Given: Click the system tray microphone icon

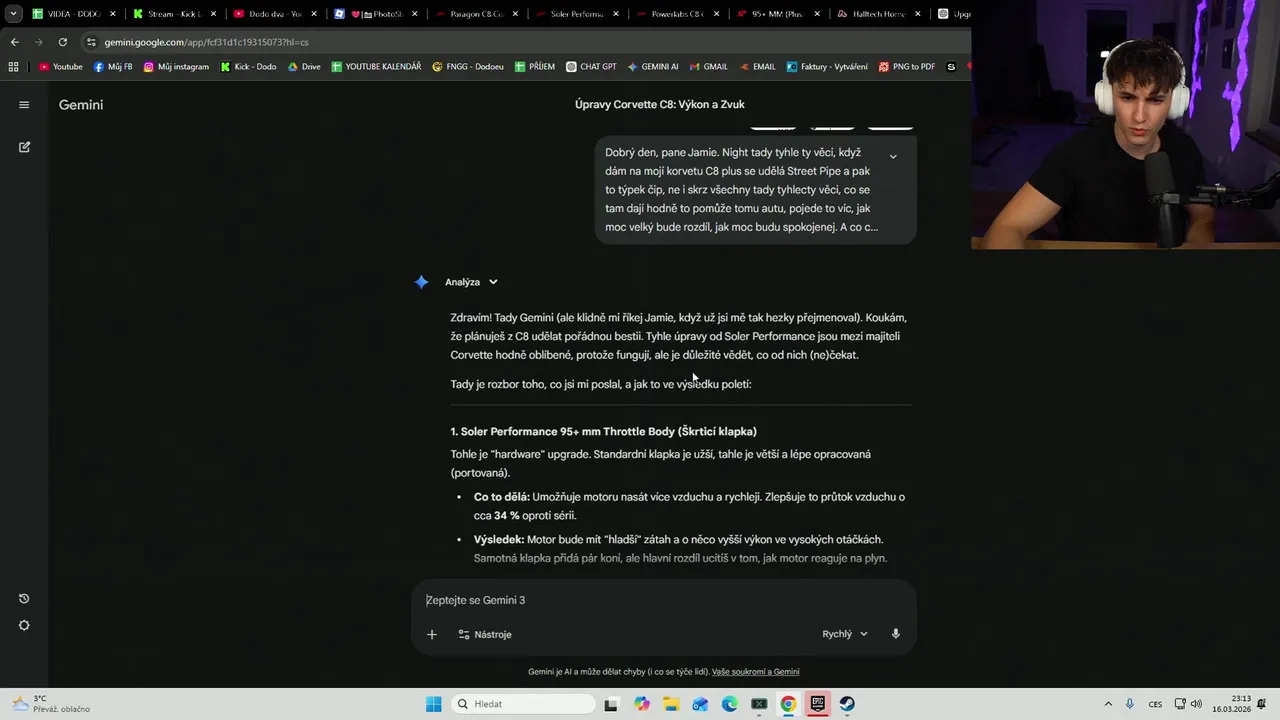Looking at the screenshot, I should 1130,704.
